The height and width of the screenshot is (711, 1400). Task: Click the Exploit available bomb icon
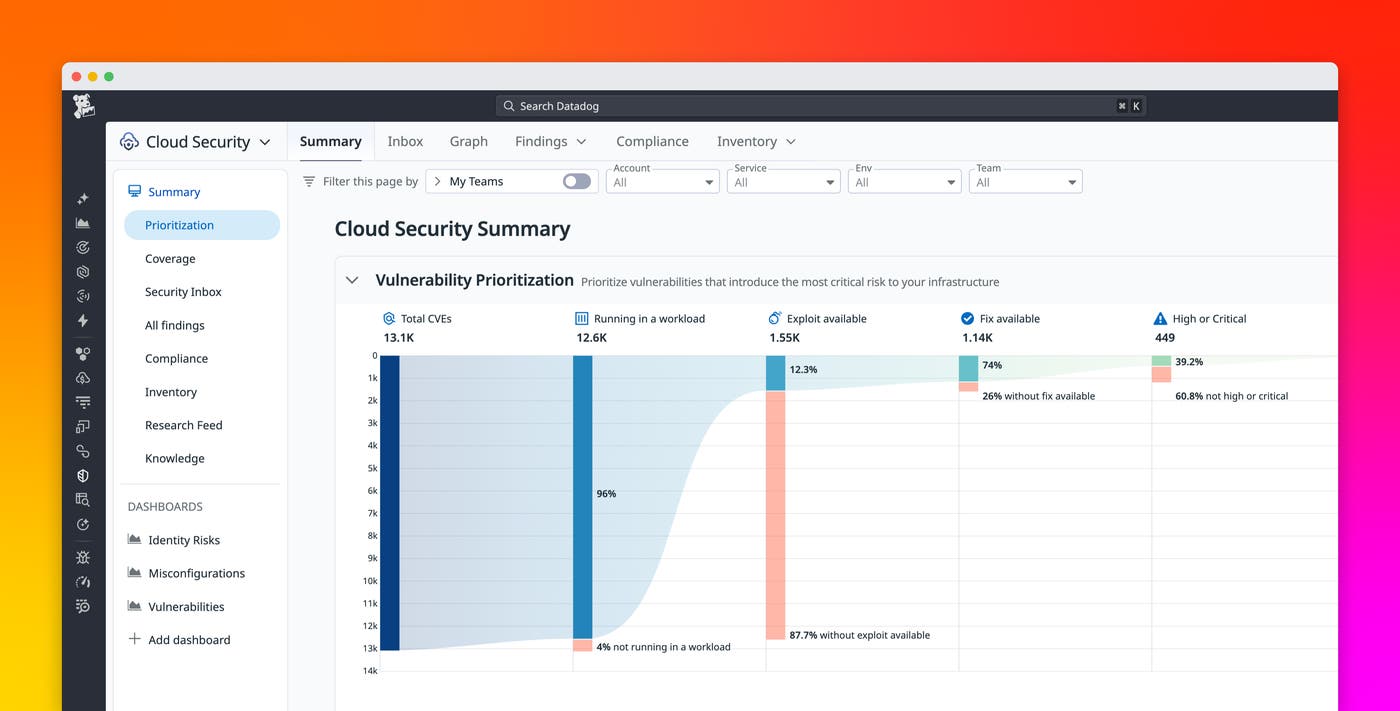774,318
